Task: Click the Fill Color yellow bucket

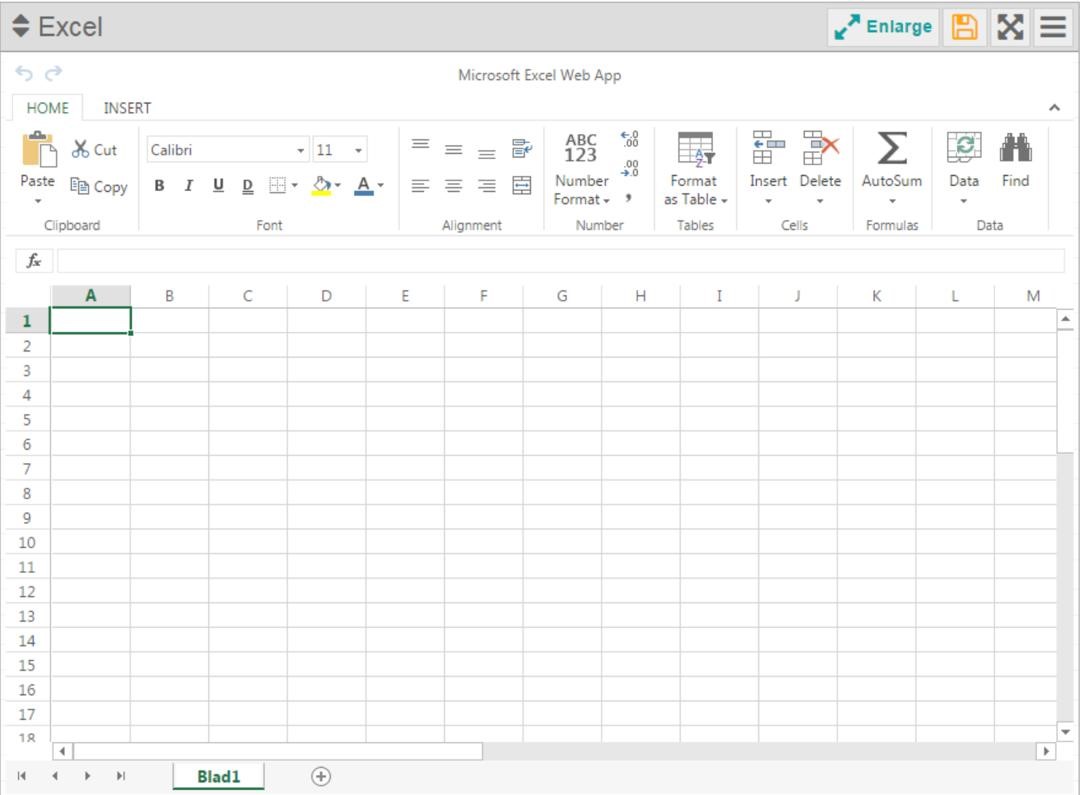Action: [x=321, y=185]
